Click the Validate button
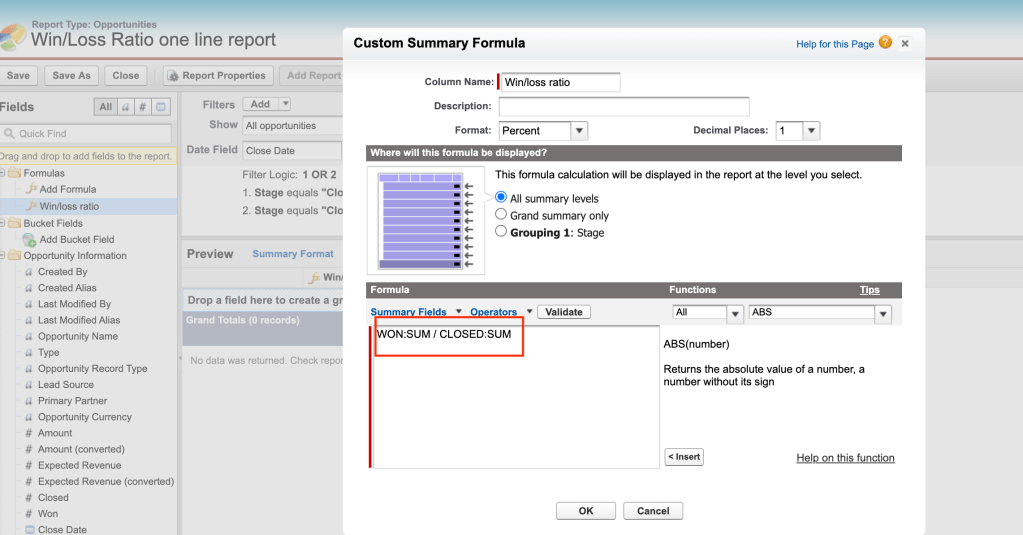Viewport: 1023px width, 535px height. coord(564,312)
